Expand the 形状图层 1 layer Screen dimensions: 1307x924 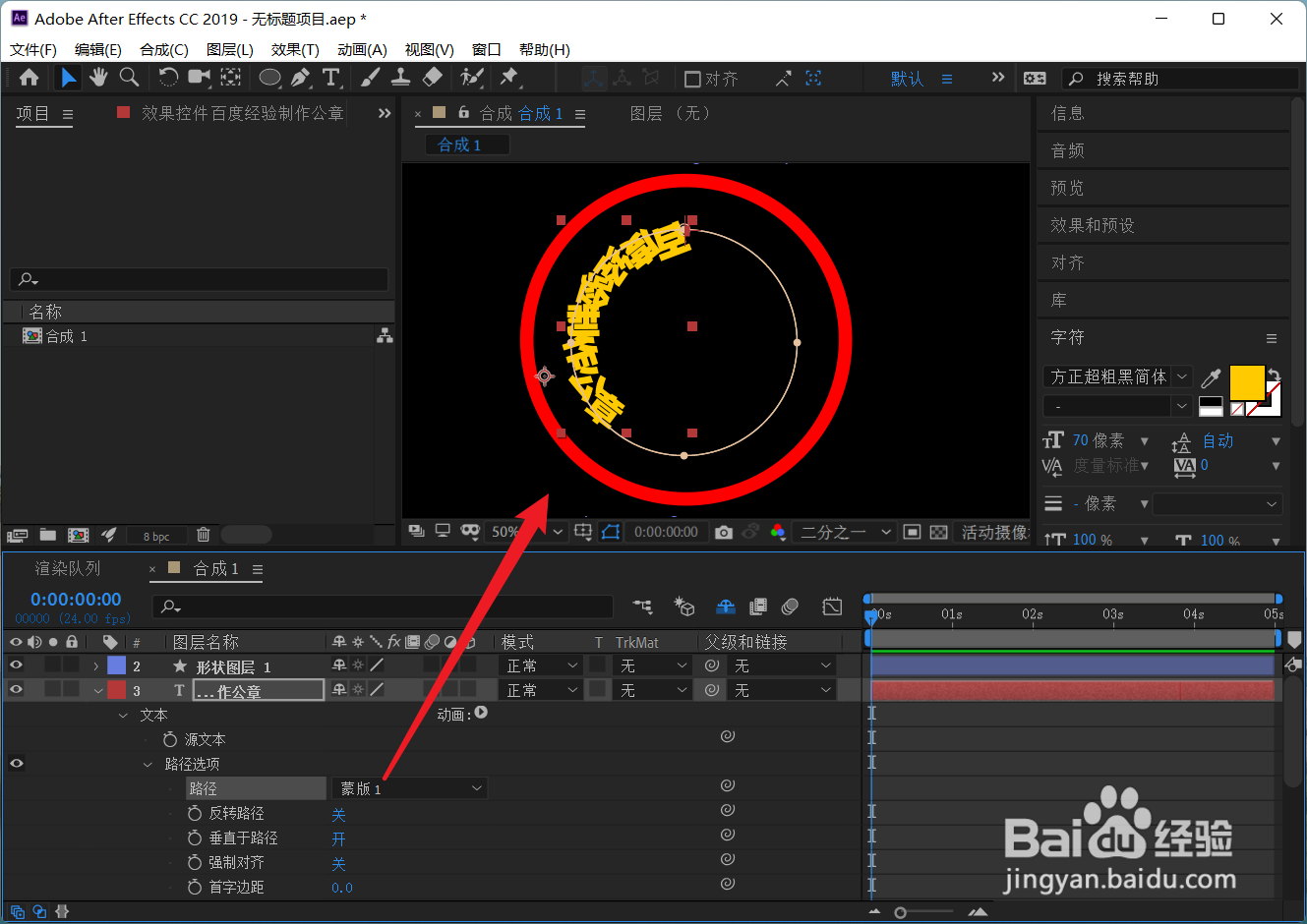95,666
